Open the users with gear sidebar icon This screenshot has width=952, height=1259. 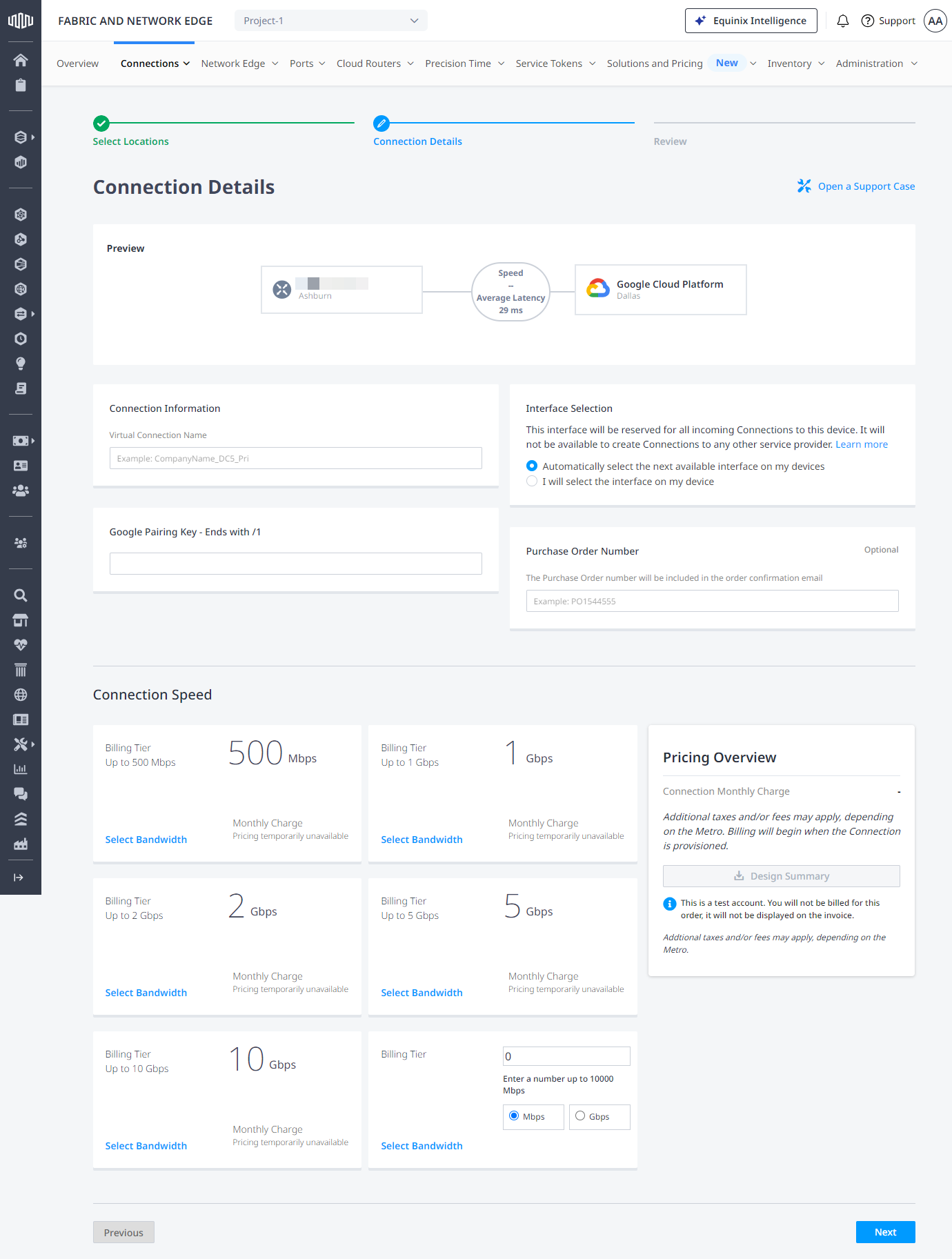click(x=21, y=543)
